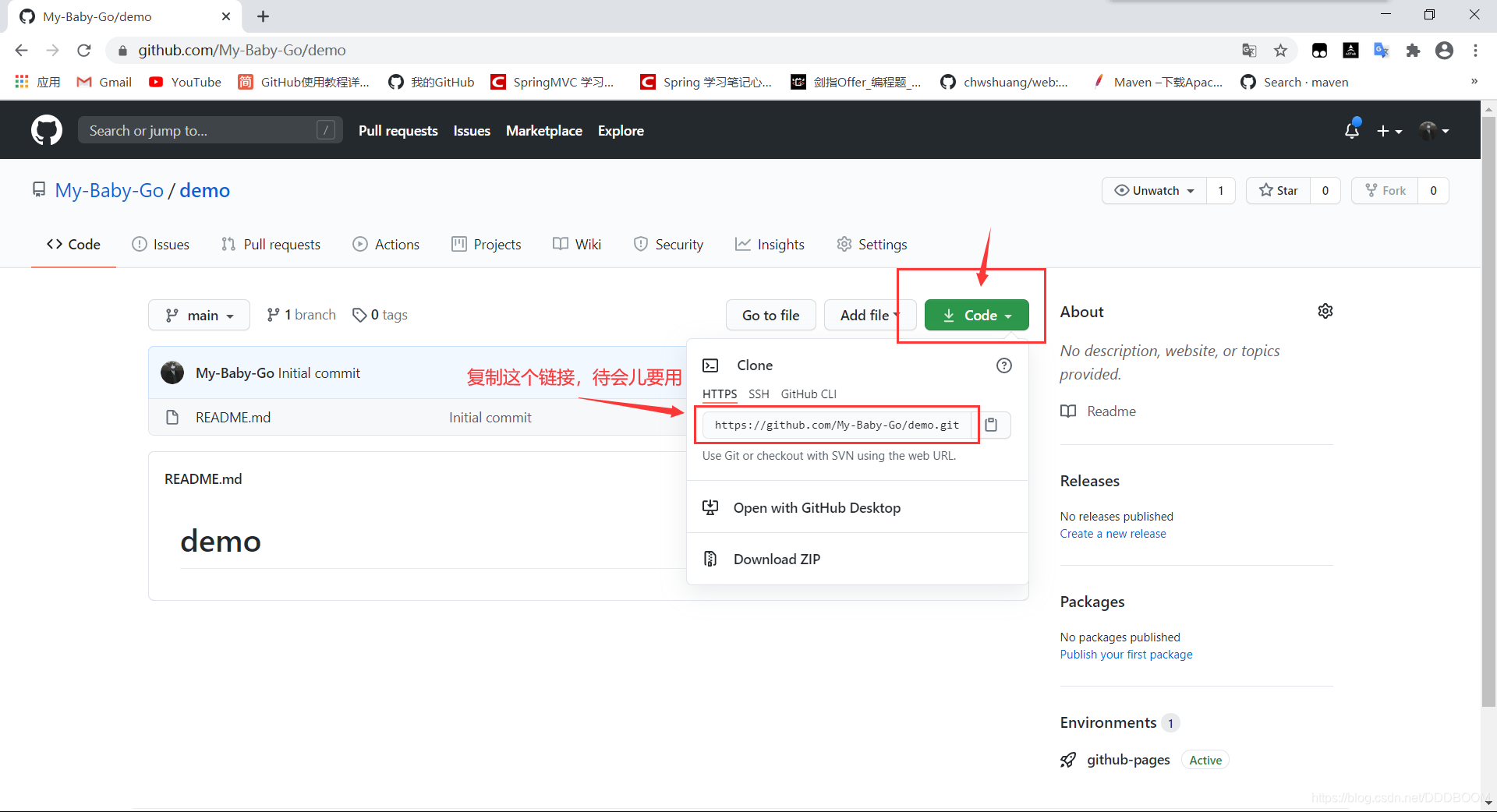Open the main branch dropdown
Image resolution: width=1497 pixels, height=812 pixels.
(199, 315)
